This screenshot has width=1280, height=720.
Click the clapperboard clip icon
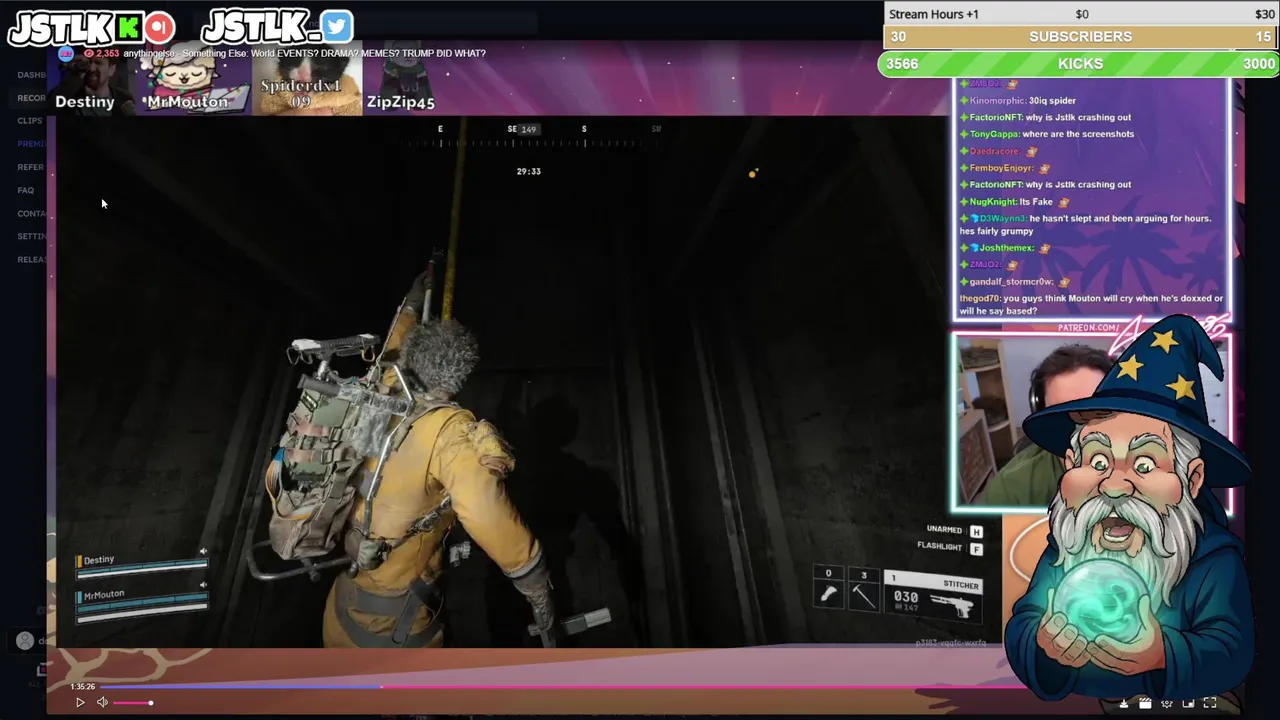pyautogui.click(x=1145, y=703)
